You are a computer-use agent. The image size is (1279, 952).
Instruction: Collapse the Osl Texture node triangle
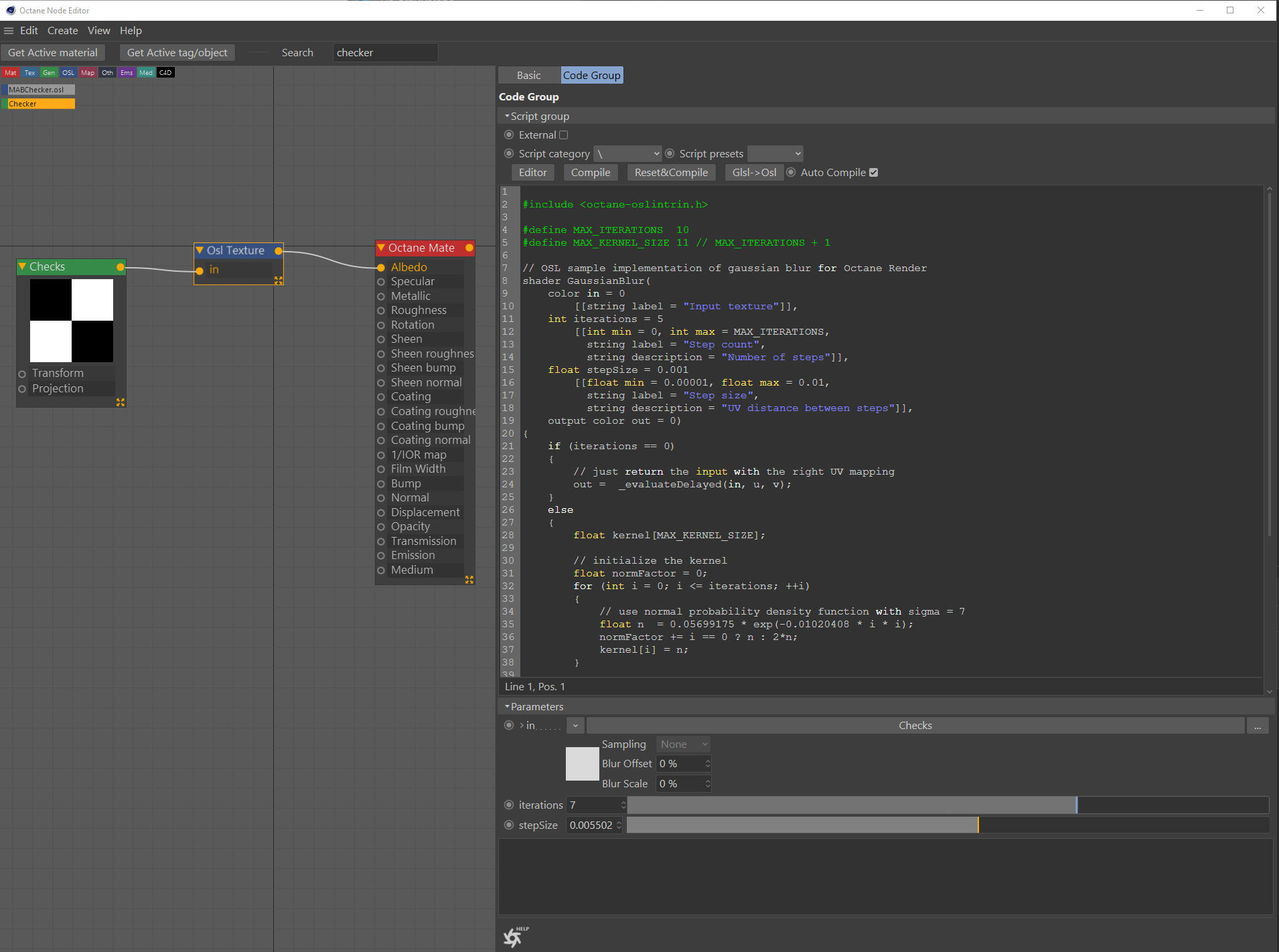[x=200, y=250]
